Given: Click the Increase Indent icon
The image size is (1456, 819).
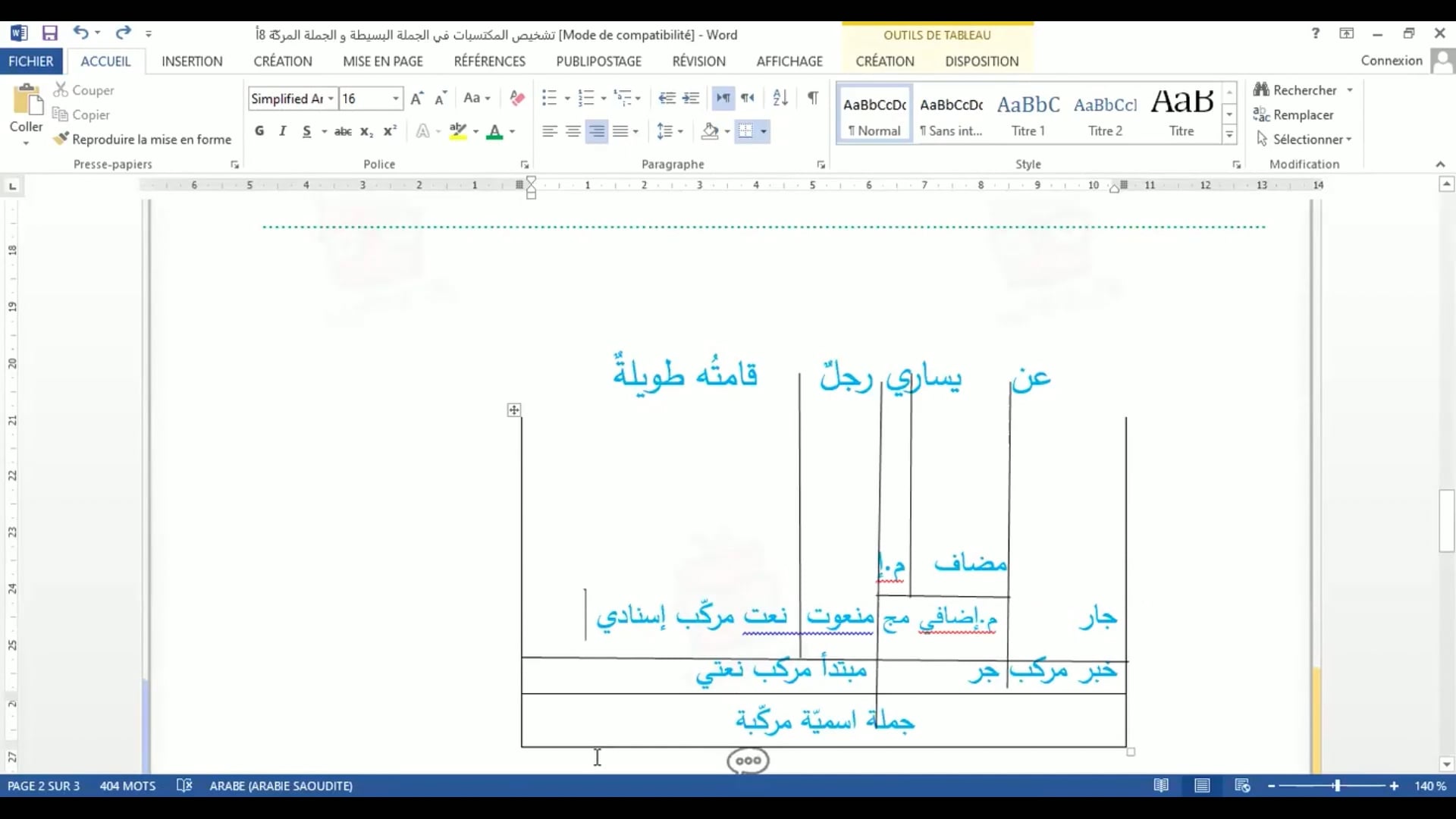Looking at the screenshot, I should point(691,98).
